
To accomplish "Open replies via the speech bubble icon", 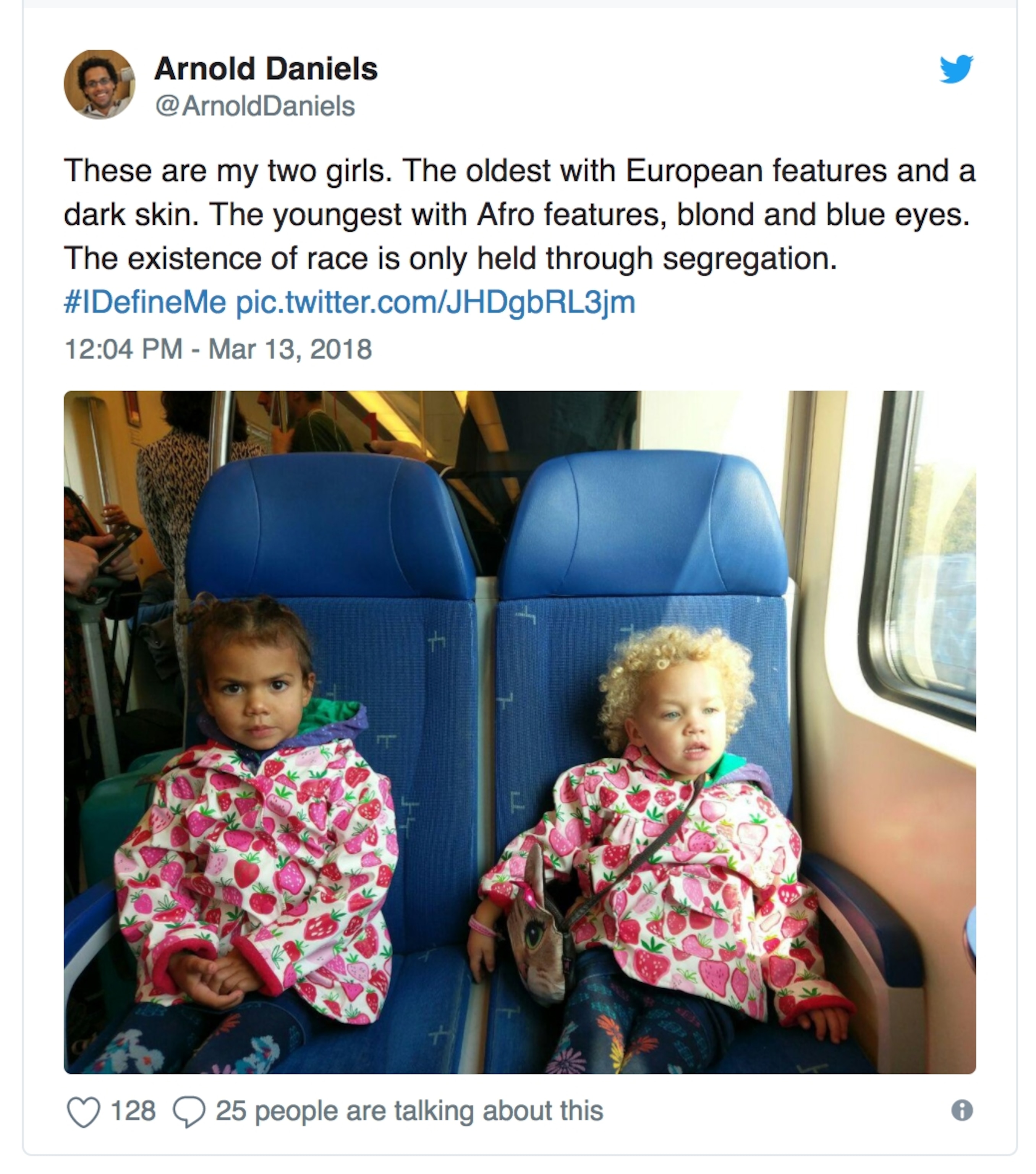I will 189,1111.
